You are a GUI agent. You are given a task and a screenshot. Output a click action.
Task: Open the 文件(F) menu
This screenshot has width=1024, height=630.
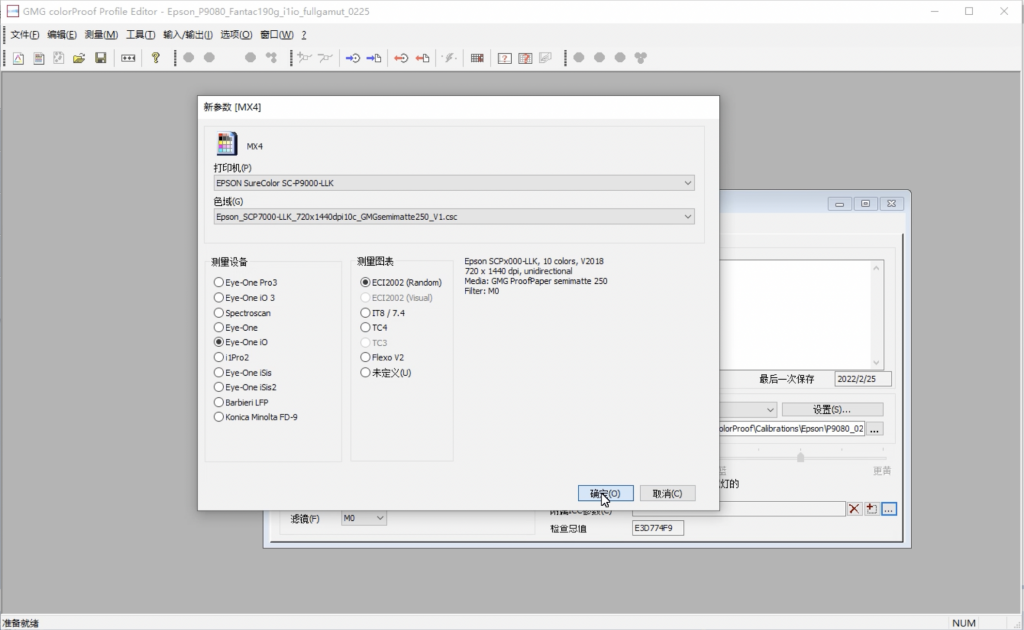(x=25, y=35)
